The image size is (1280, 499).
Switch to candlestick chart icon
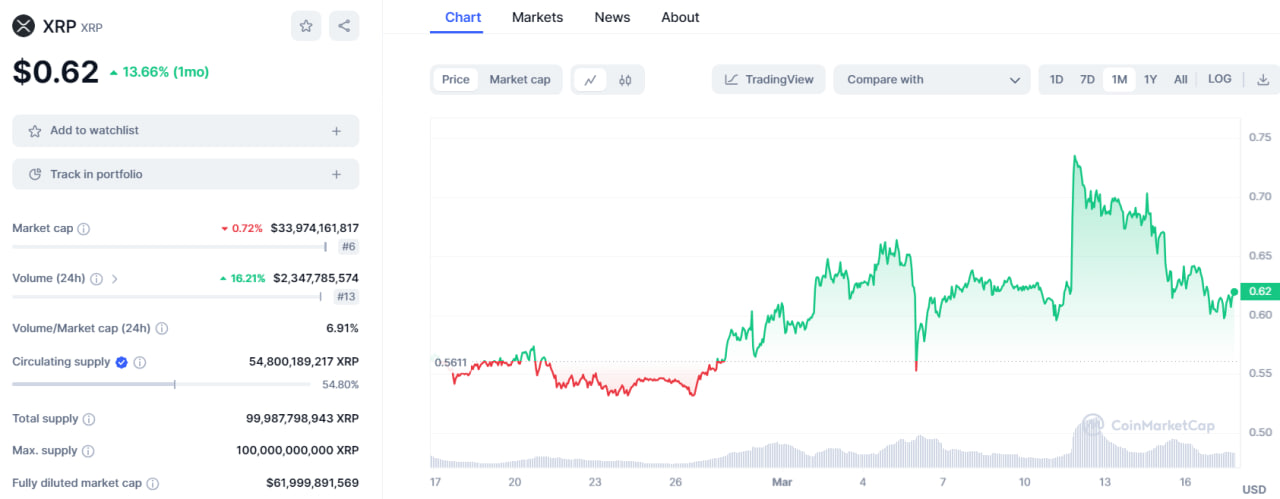pyautogui.click(x=625, y=80)
